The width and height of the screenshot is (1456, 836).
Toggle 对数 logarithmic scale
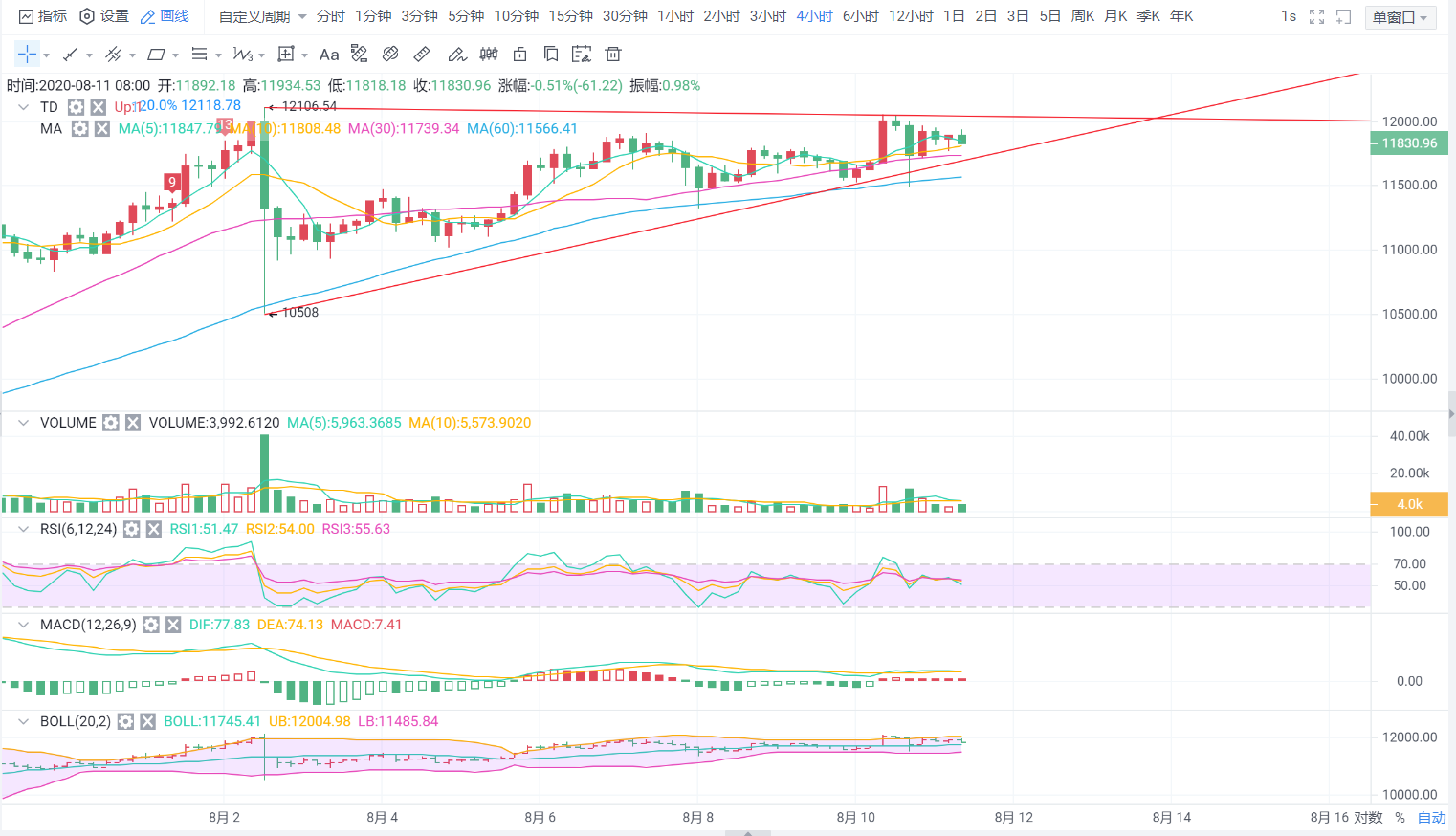[1368, 817]
